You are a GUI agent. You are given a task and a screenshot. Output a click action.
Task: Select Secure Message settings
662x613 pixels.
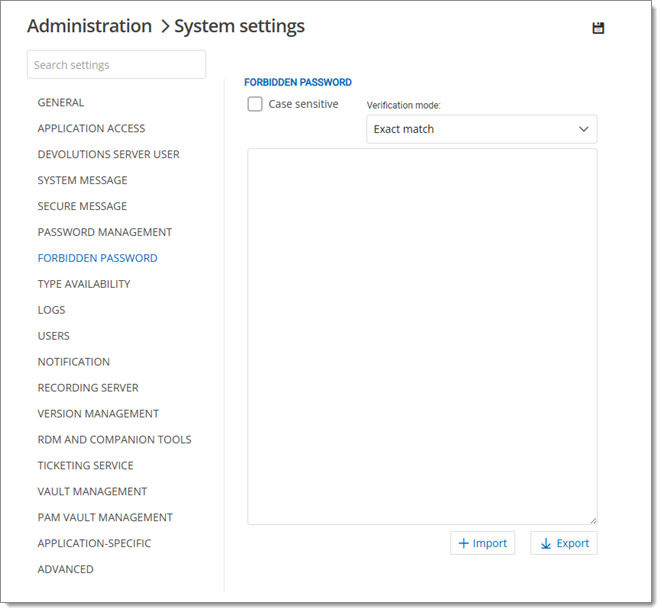click(82, 206)
